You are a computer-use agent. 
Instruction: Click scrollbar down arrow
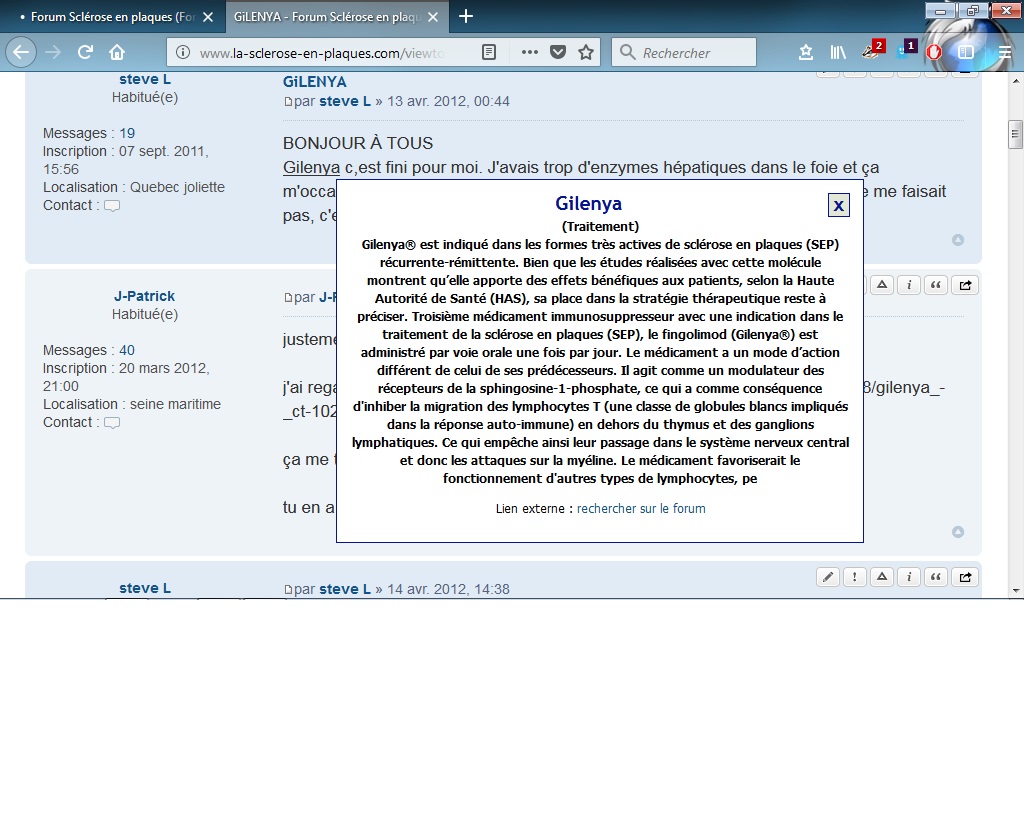click(x=1015, y=590)
